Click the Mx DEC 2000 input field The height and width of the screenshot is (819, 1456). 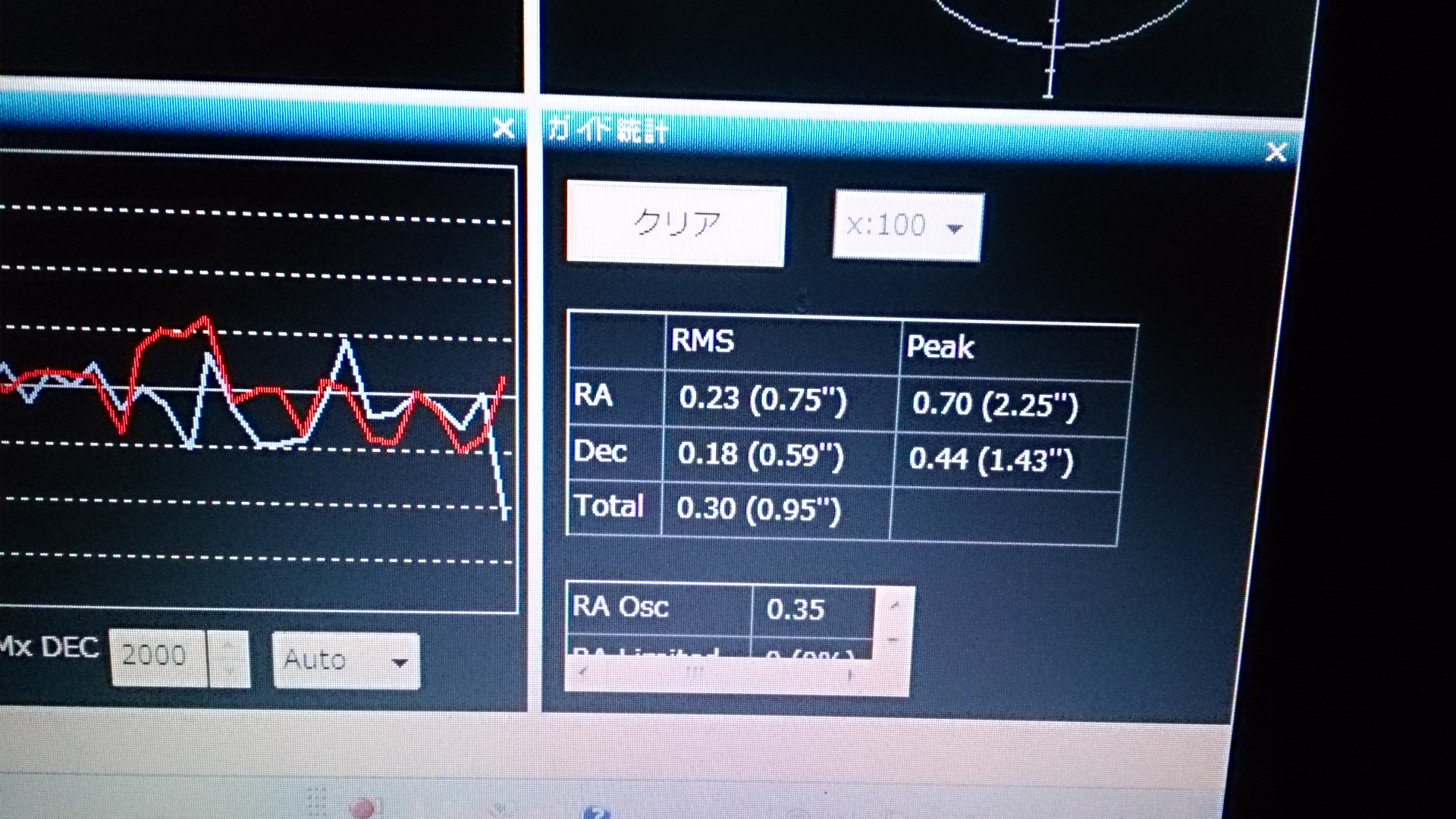pyautogui.click(x=158, y=656)
